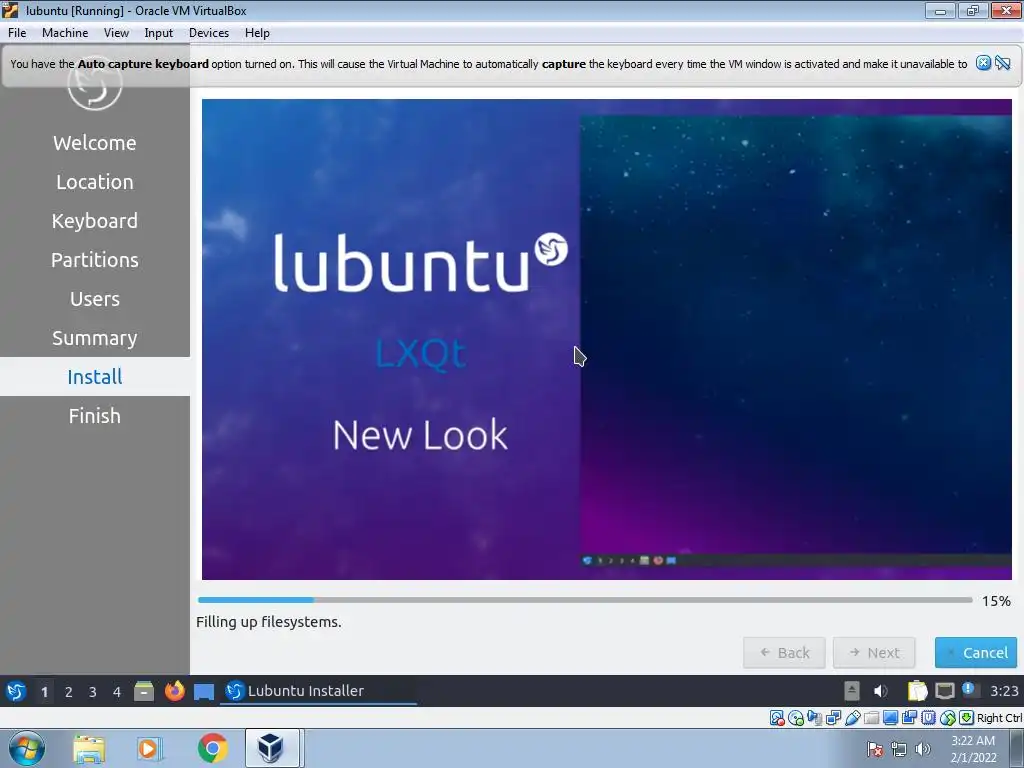Screen dimensions: 1024x768
Task: Click the VirtualBox hard disk activity indicator
Action: click(776, 718)
